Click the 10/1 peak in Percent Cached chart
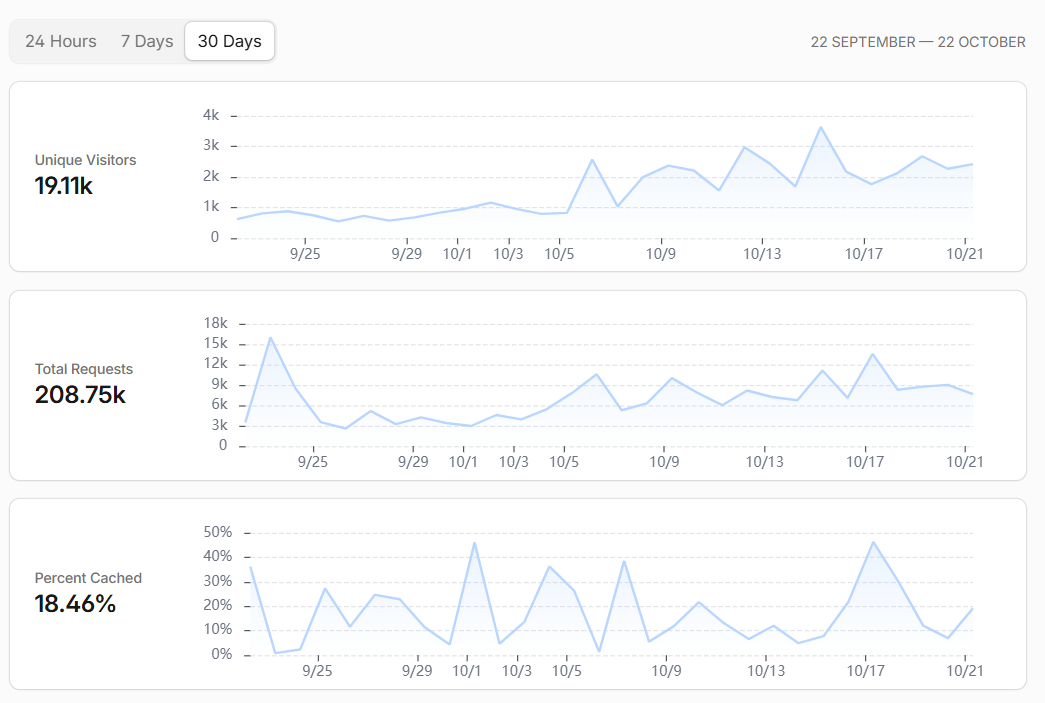Viewport: 1045px width, 703px height. coord(475,543)
